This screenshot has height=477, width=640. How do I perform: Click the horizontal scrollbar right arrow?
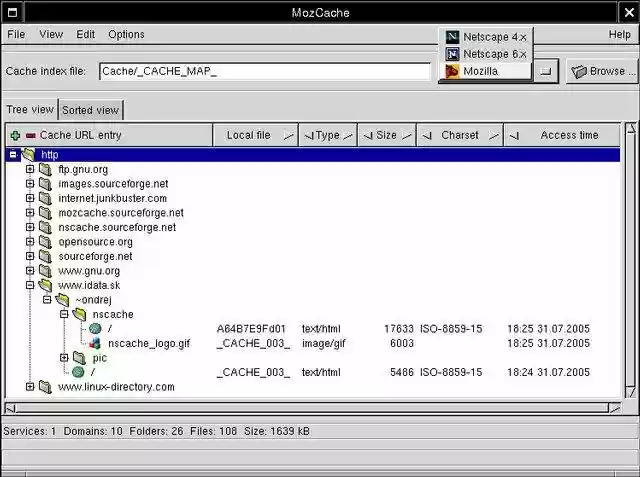click(x=615, y=408)
